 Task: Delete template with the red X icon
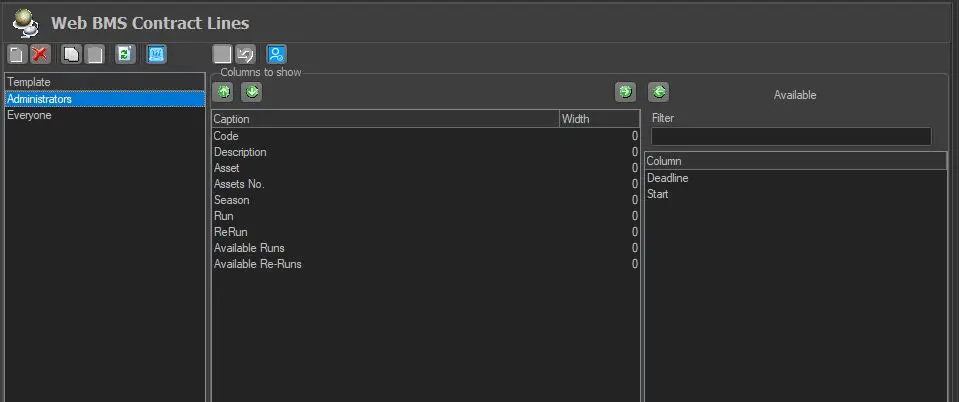coord(40,55)
